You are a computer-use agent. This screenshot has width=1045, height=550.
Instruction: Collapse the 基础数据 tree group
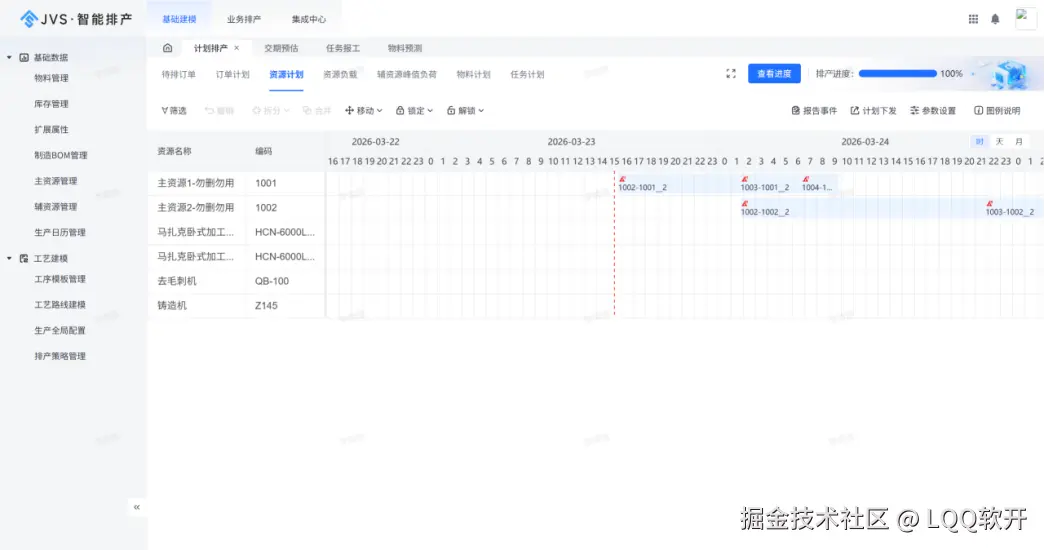[x=9, y=57]
